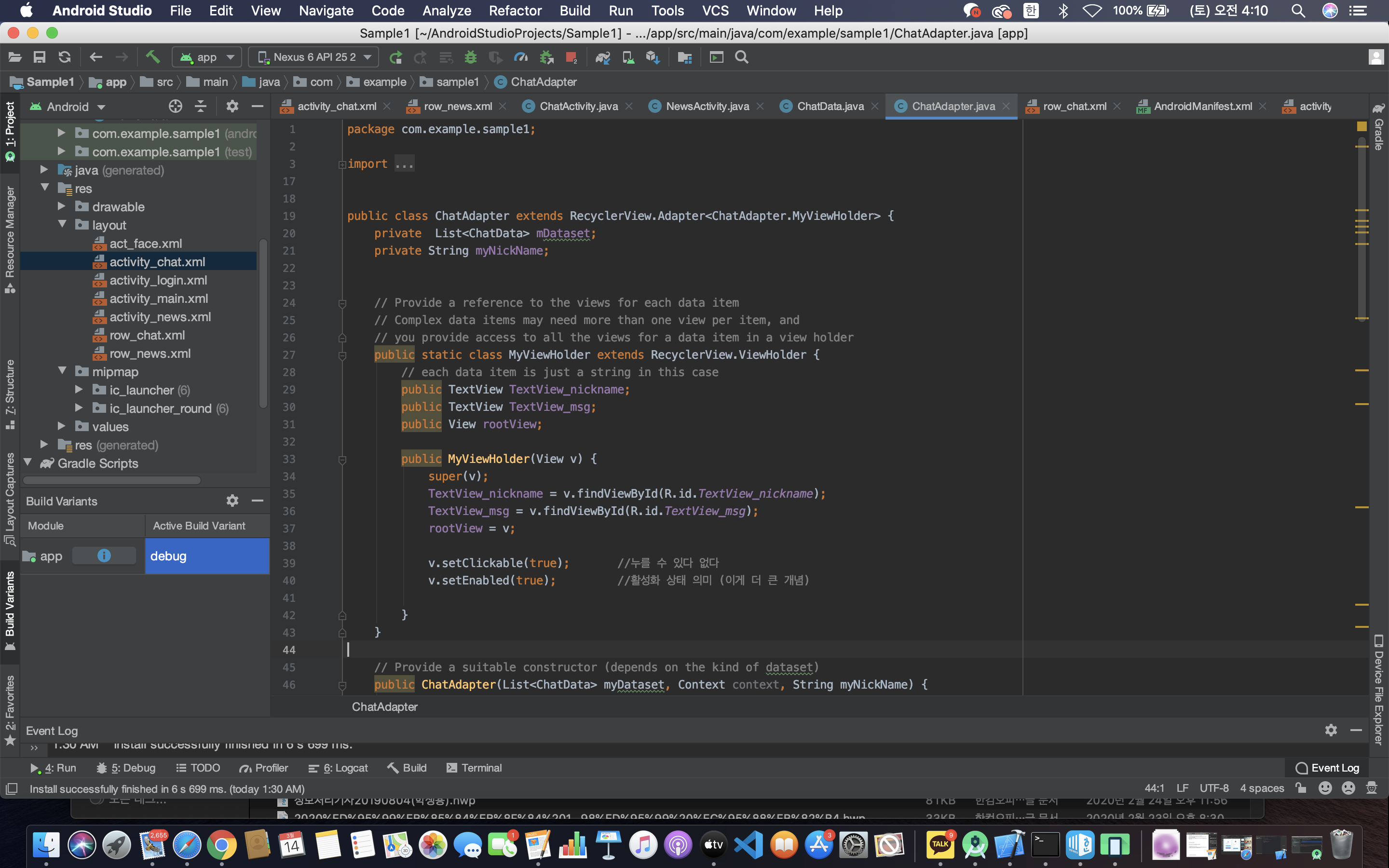Click the project tree horizontal scrollbar

[x=112, y=480]
